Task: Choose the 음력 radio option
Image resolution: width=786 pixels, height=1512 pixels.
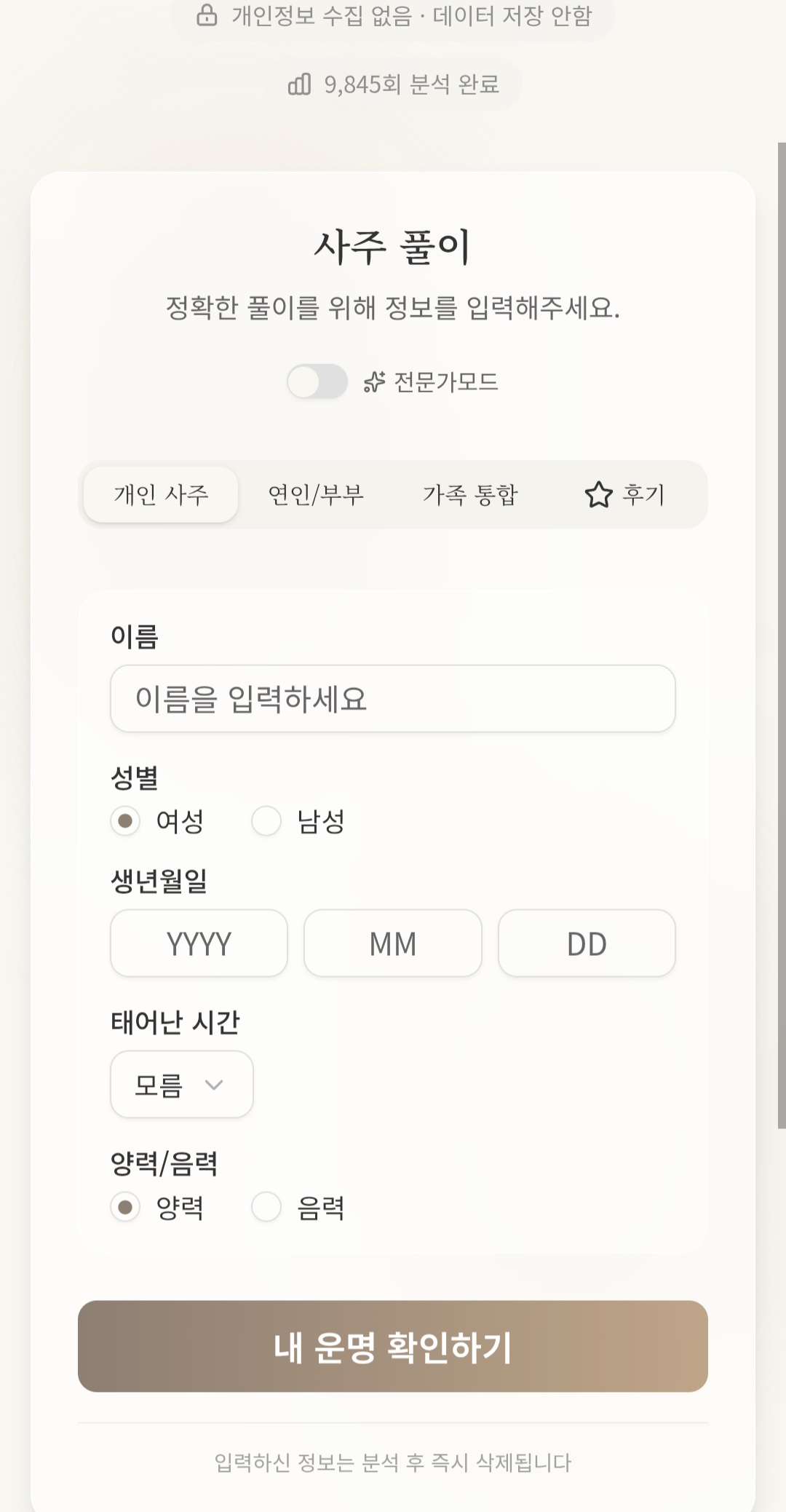Action: 266,1207
